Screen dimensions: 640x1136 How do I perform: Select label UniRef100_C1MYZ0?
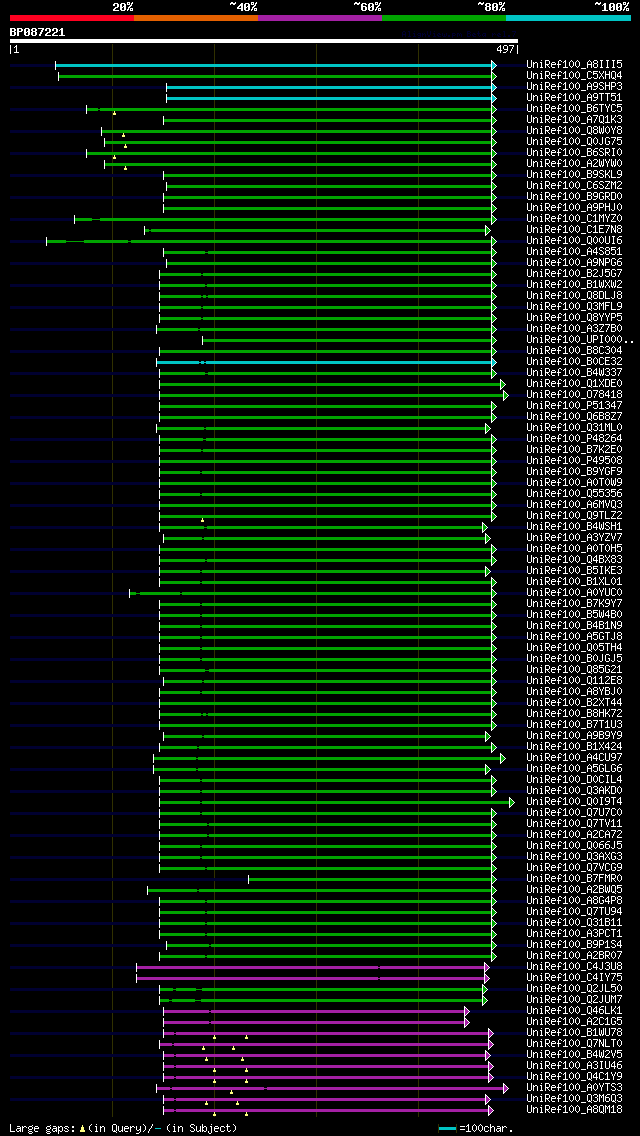(574, 220)
